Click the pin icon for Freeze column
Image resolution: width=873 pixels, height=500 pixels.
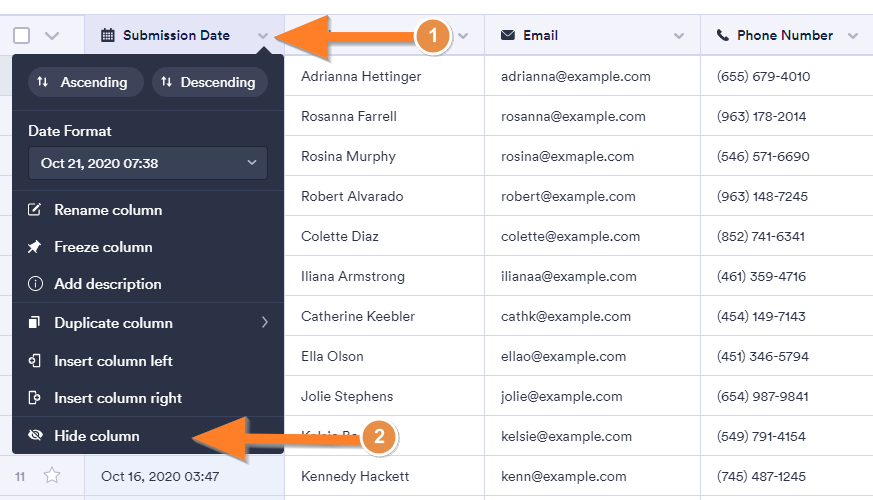coord(36,247)
